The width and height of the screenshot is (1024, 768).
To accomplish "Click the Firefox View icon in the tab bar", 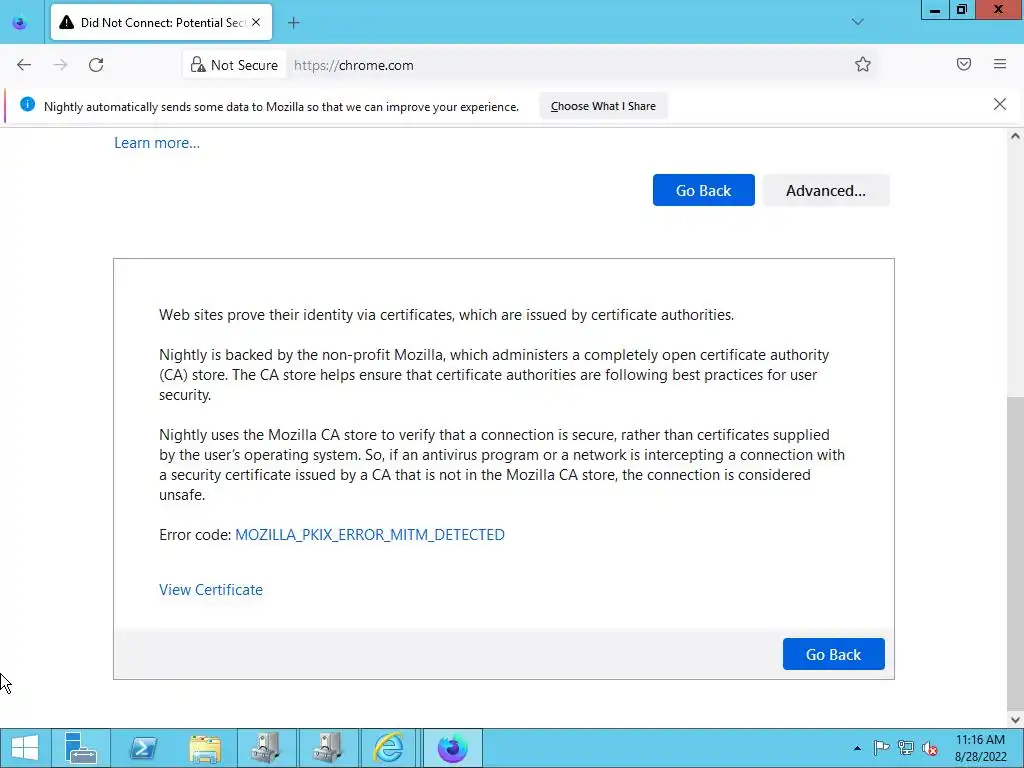I will [20, 23].
